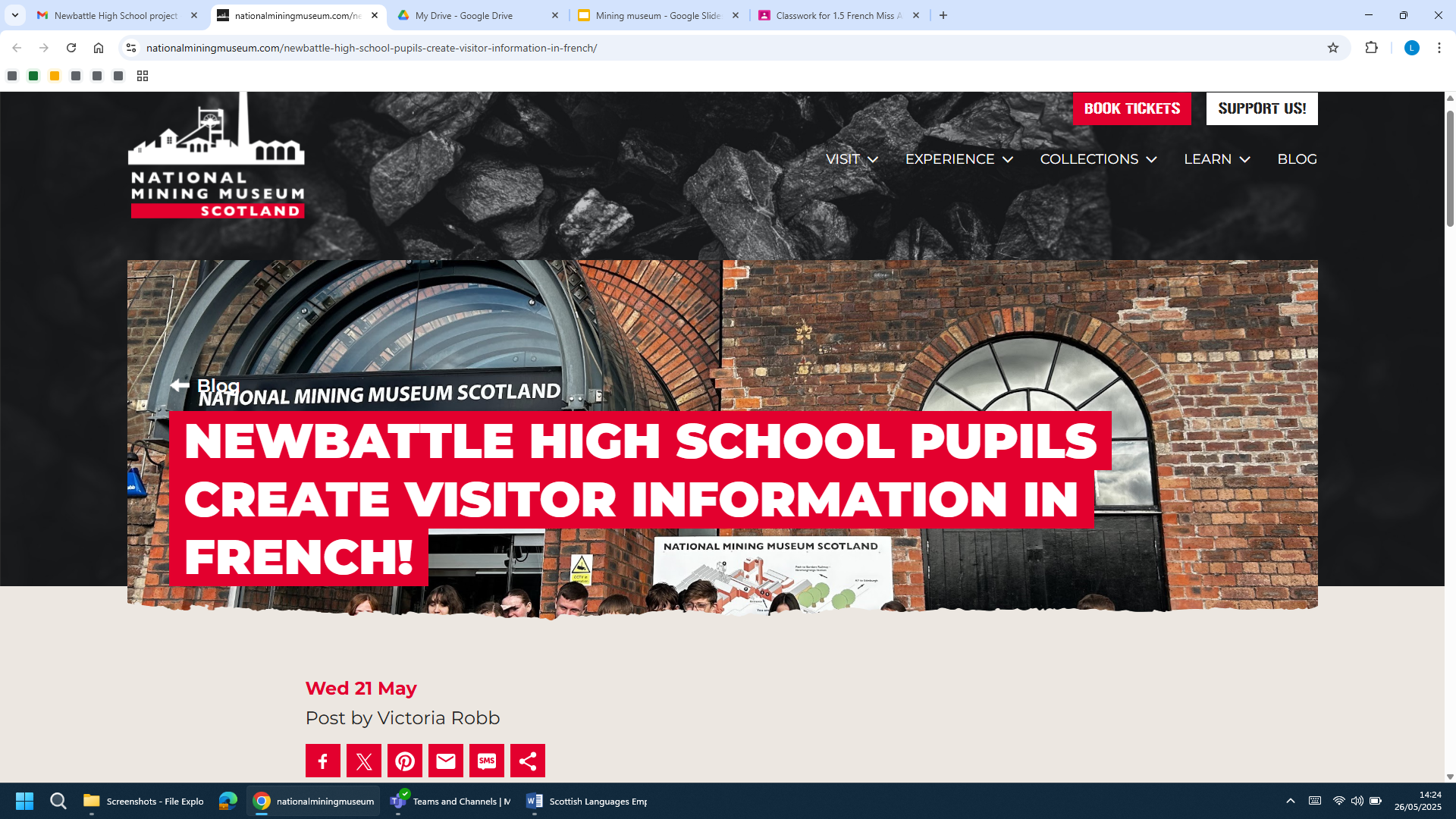Open the LEARN menu dropdown
This screenshot has width=1456, height=819.
(x=1217, y=159)
